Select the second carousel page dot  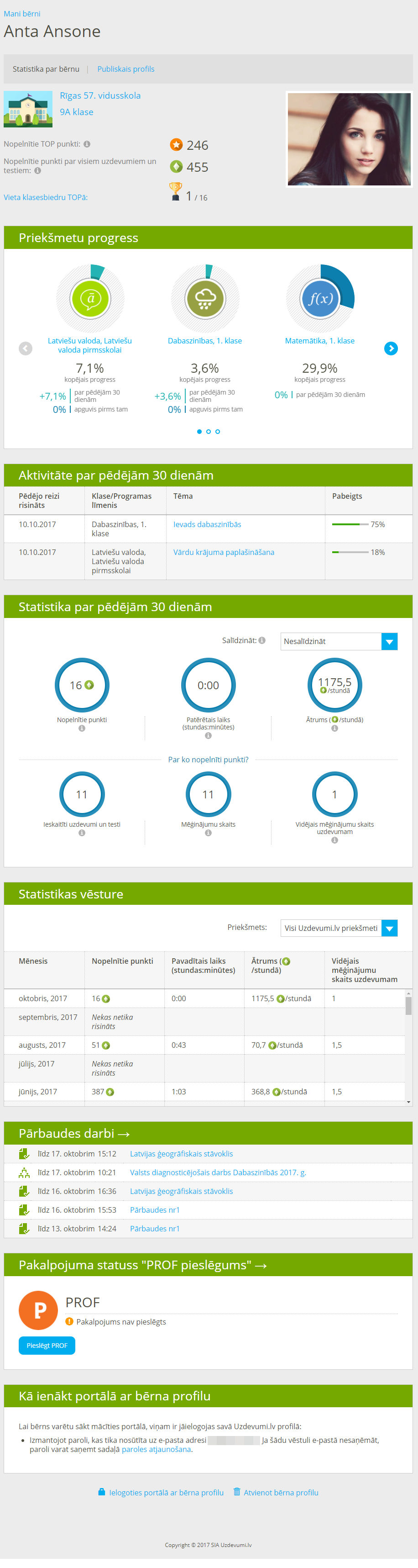pyautogui.click(x=209, y=432)
